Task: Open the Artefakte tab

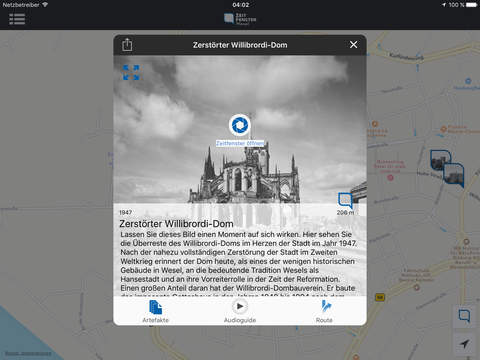Action: point(156,311)
